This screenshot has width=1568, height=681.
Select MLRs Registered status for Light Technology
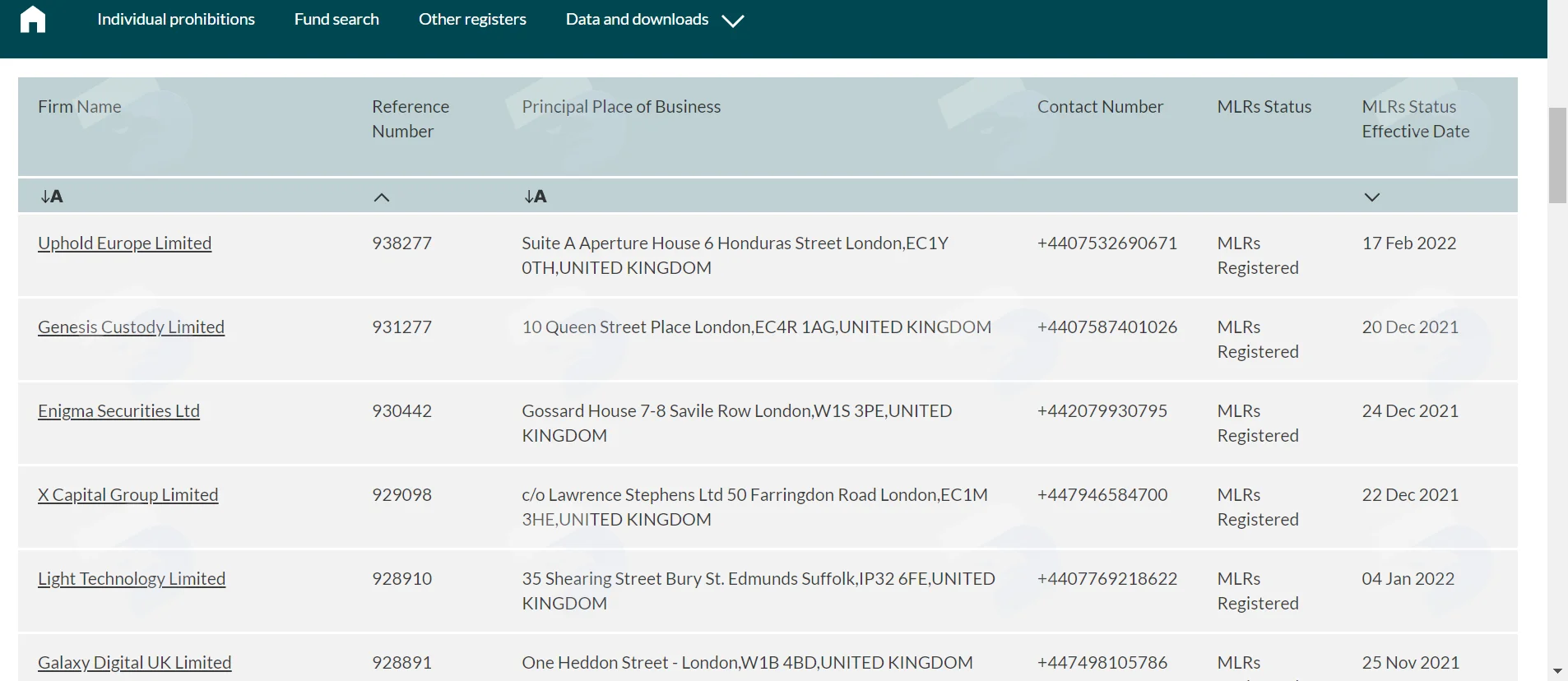point(1258,591)
